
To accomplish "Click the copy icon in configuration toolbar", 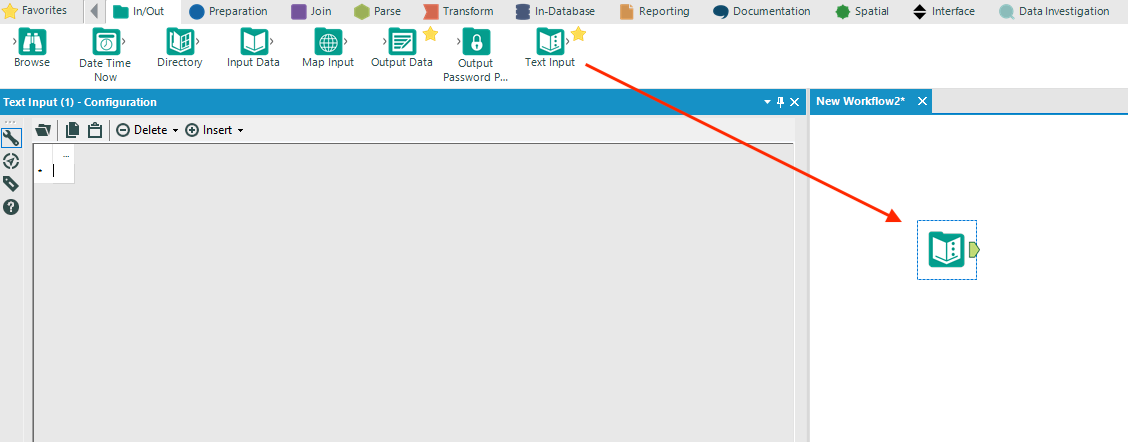I will pyautogui.click(x=73, y=130).
